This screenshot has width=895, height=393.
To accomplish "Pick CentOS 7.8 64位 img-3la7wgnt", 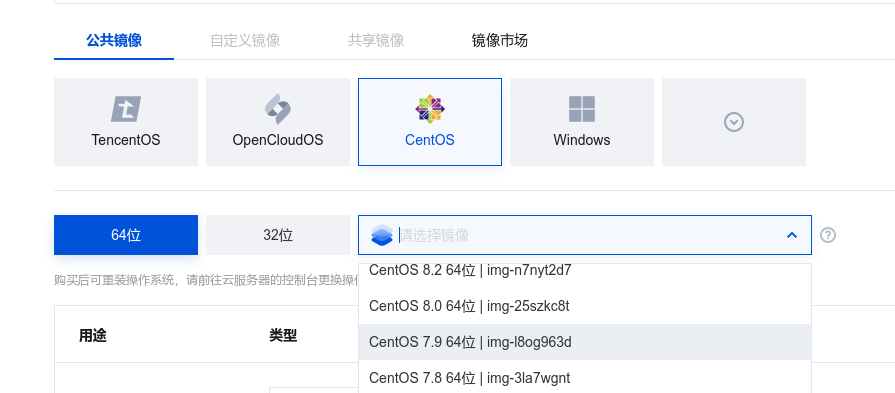I will tap(585, 377).
